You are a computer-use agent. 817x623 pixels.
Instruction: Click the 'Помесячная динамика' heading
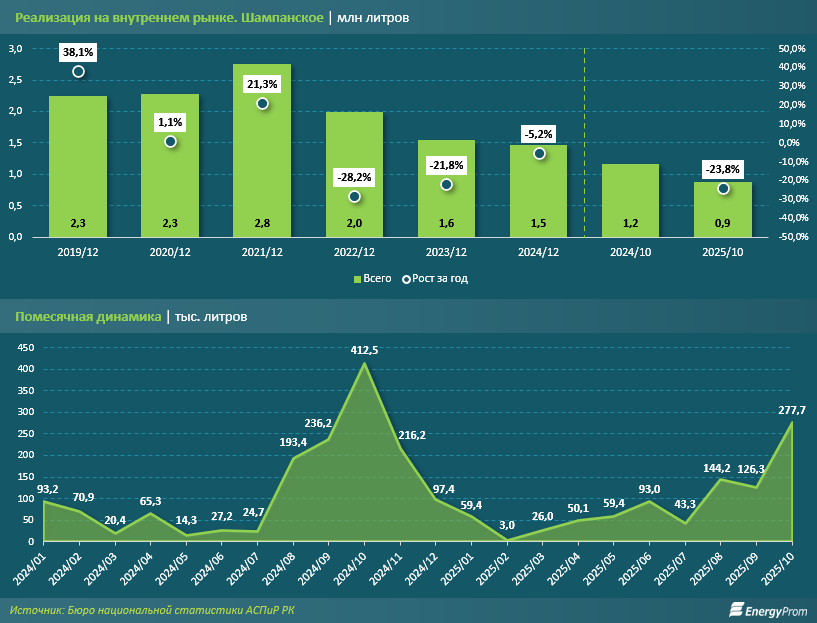coord(88,317)
